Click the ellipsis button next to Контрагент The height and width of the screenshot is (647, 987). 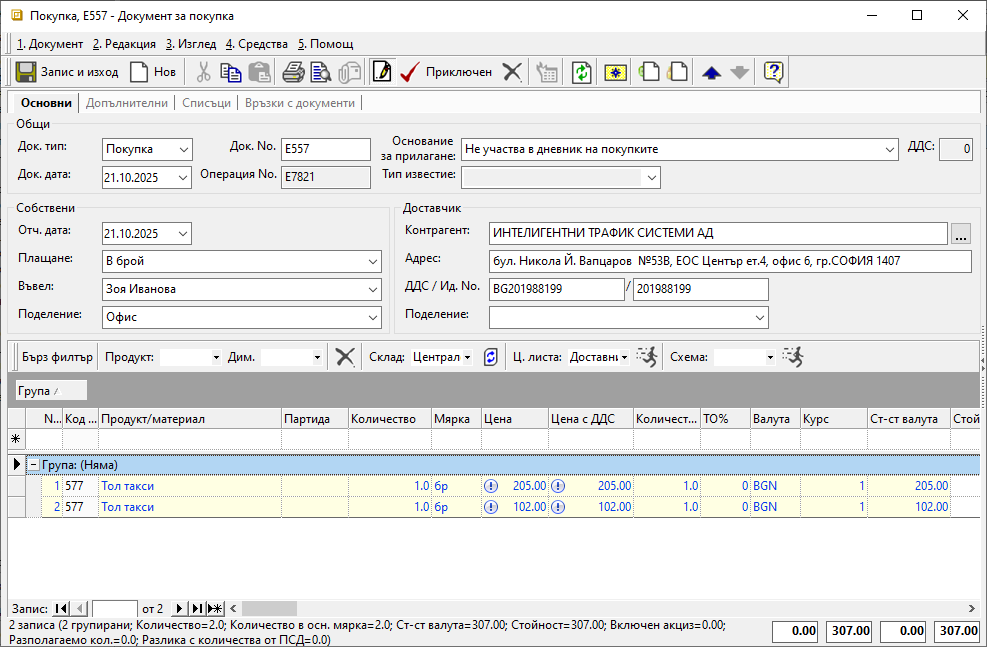pyautogui.click(x=961, y=234)
